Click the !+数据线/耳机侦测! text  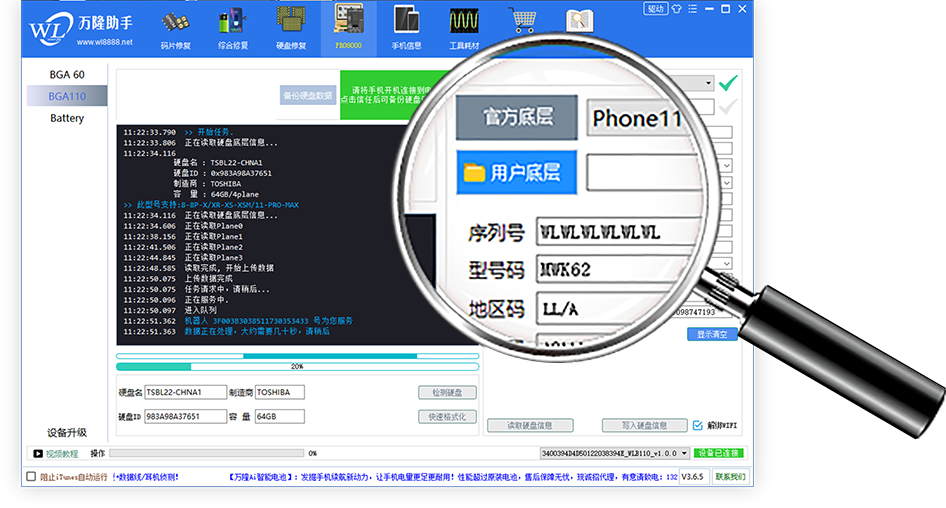[145, 477]
